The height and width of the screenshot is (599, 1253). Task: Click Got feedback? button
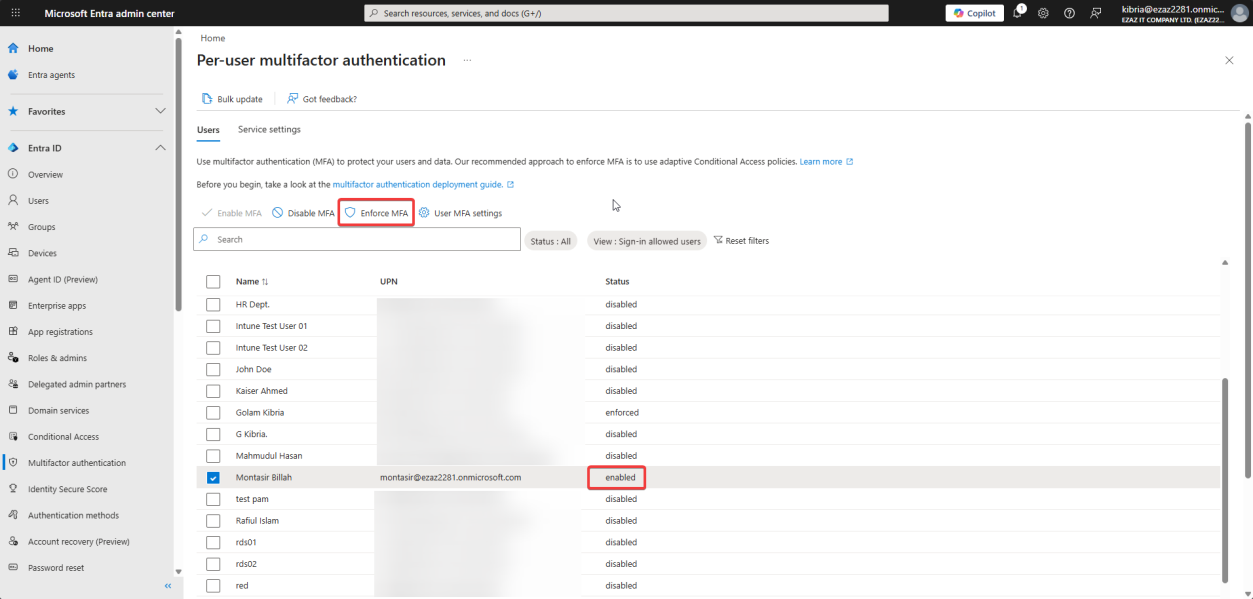[322, 99]
